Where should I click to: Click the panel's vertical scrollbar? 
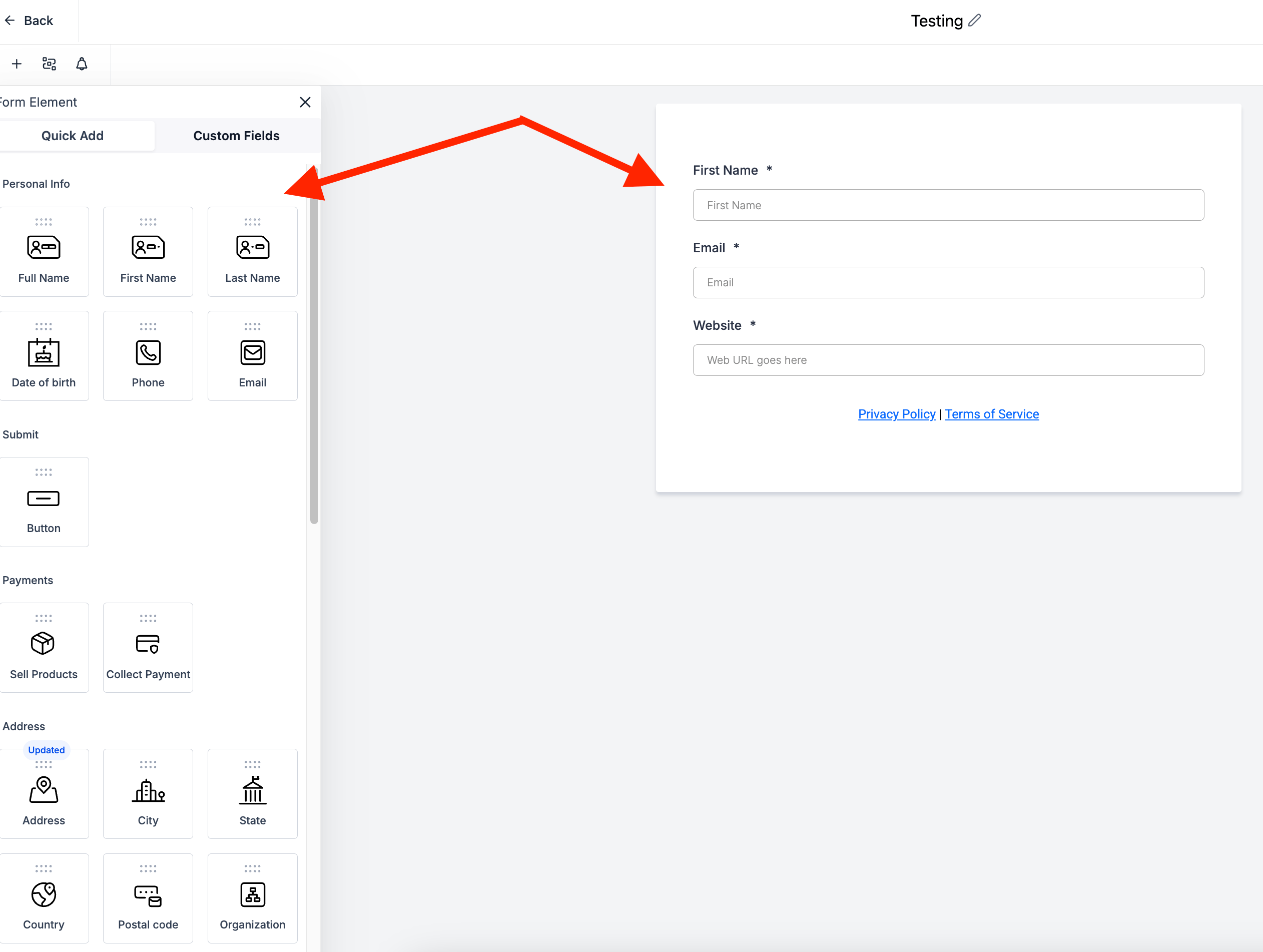(x=314, y=345)
